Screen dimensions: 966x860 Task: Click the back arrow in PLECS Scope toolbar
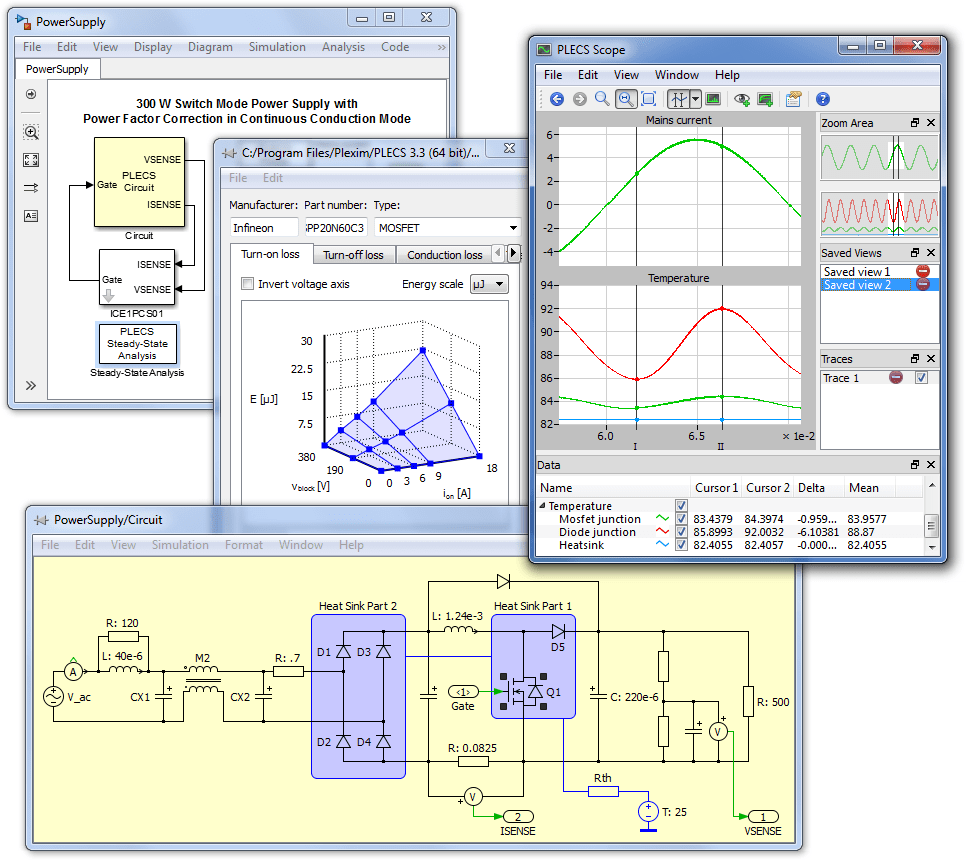coord(557,99)
